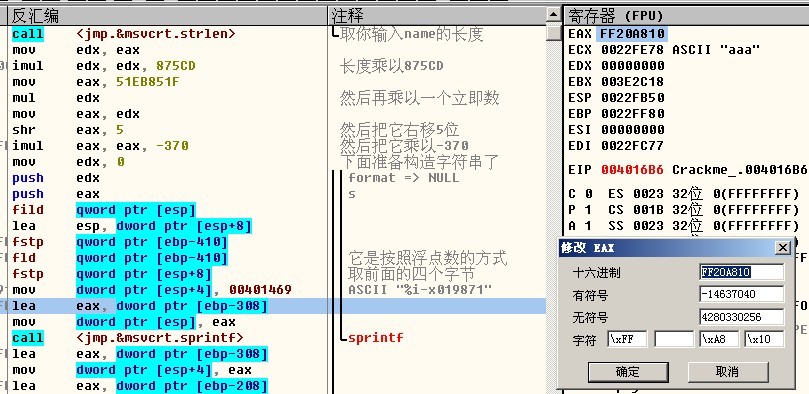Select the mov edx, 0 row

click(168, 162)
